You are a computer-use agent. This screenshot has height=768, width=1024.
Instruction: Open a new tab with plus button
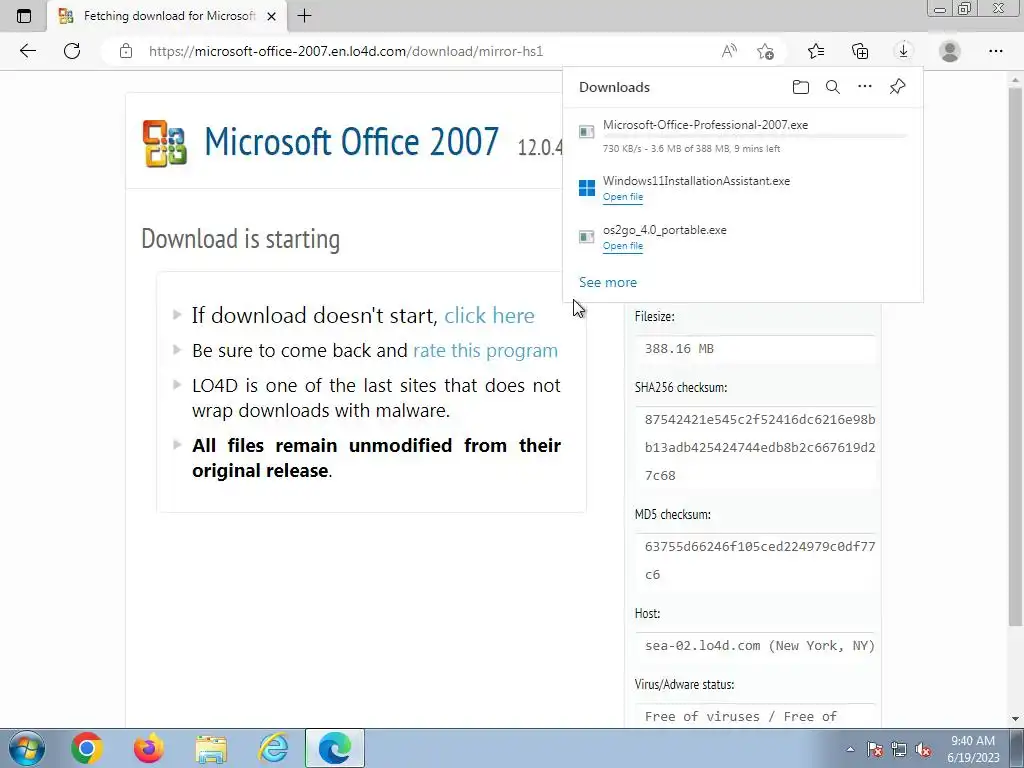304,16
